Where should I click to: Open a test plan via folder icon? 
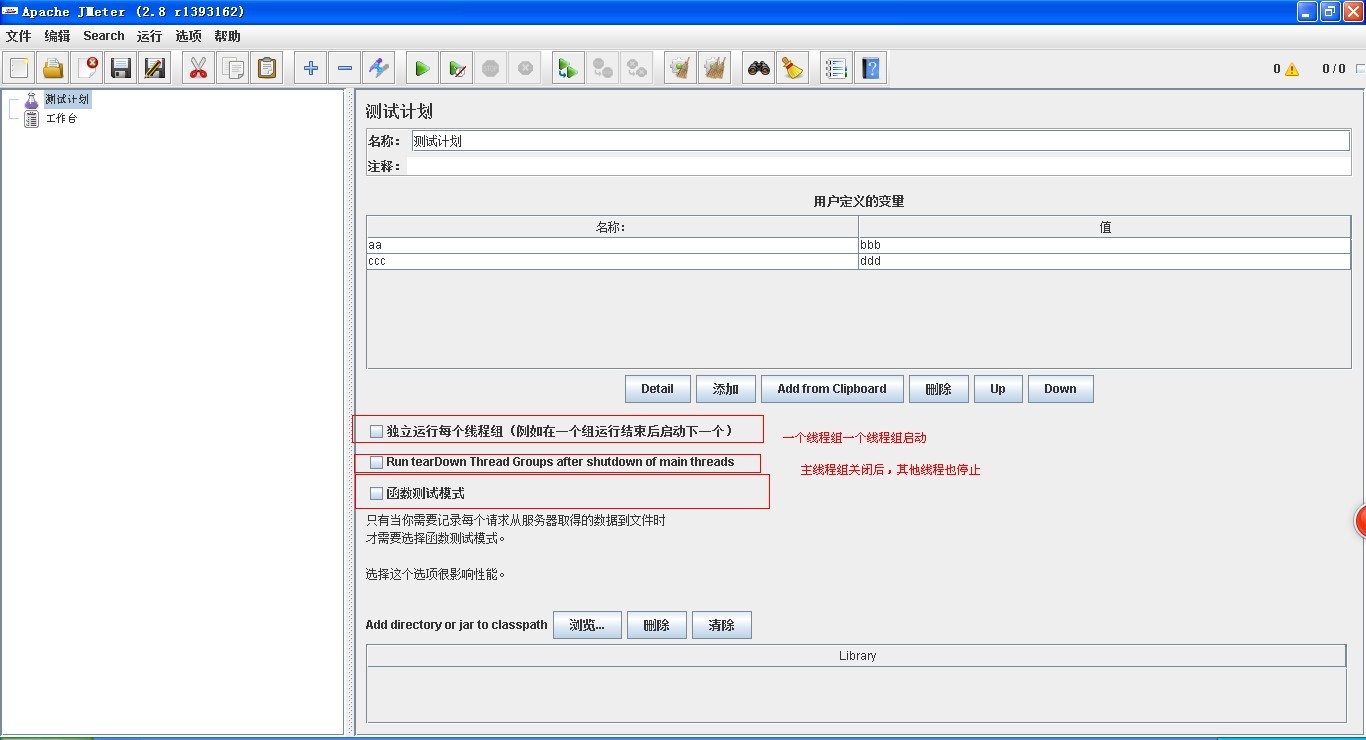[54, 68]
